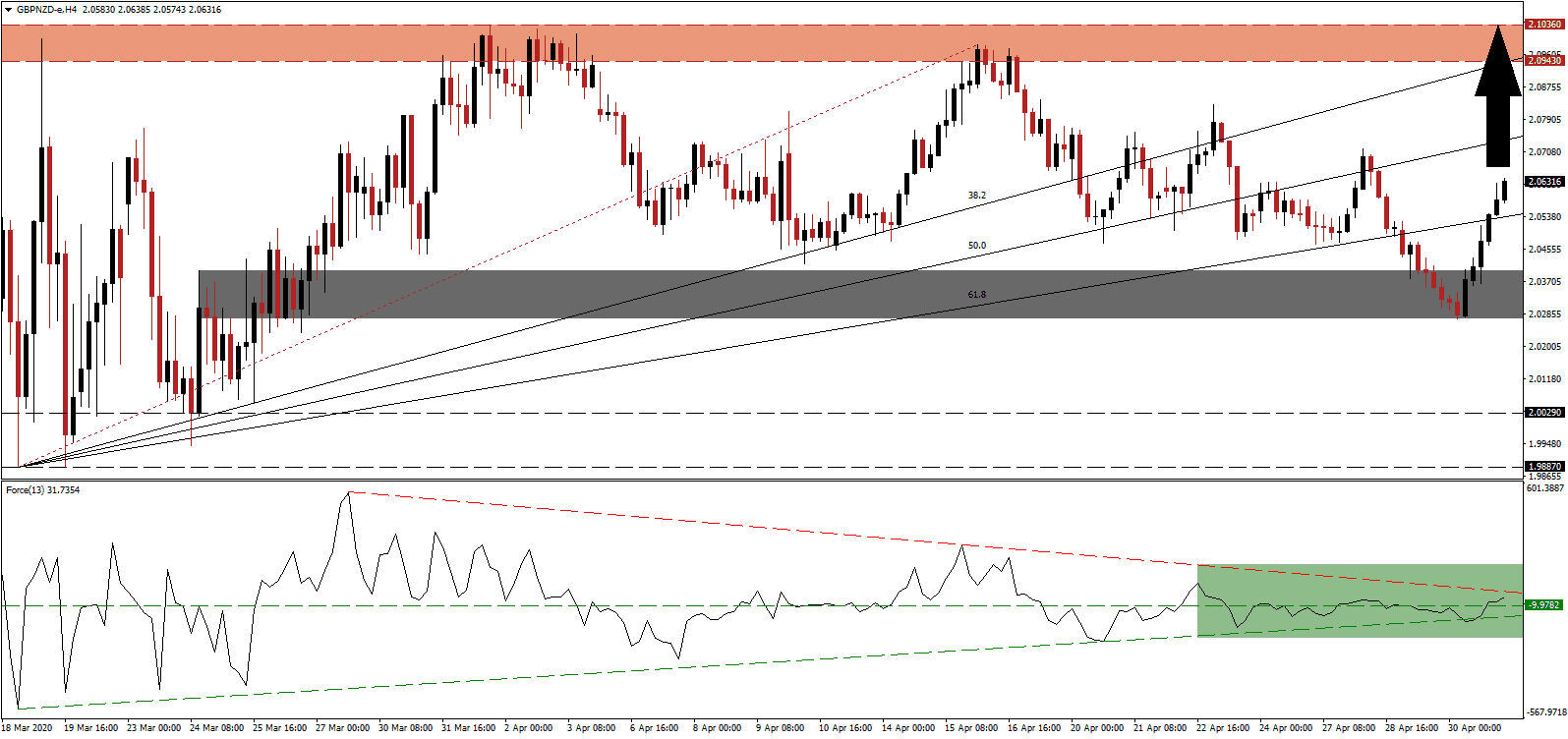Open the chart menu triangle beside GBPNZD-e

8,10
